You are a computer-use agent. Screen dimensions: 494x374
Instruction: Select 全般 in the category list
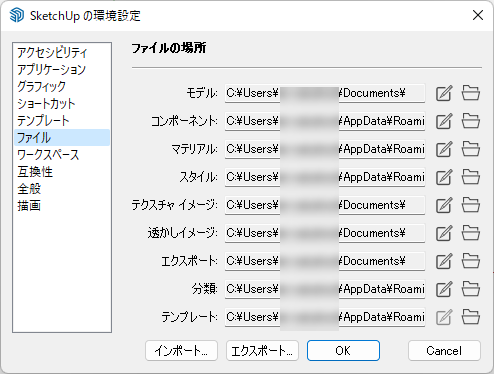(62, 189)
